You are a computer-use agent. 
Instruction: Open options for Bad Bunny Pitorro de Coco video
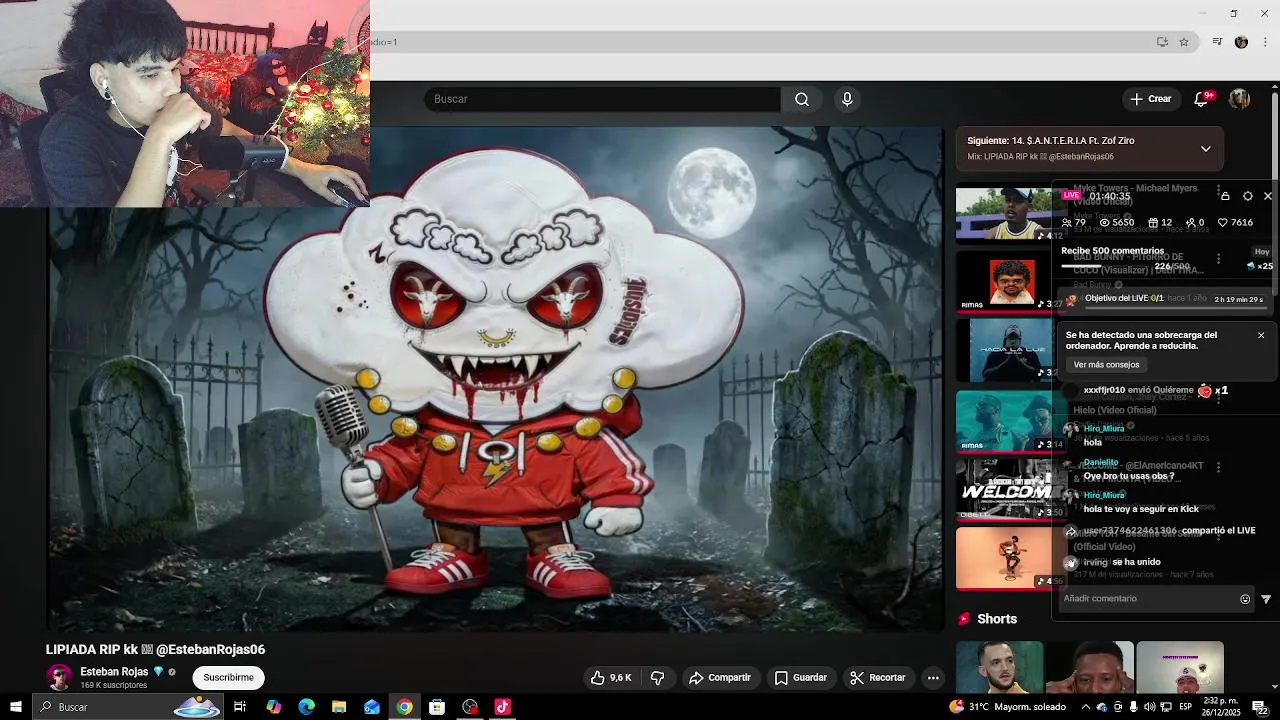(1218, 259)
